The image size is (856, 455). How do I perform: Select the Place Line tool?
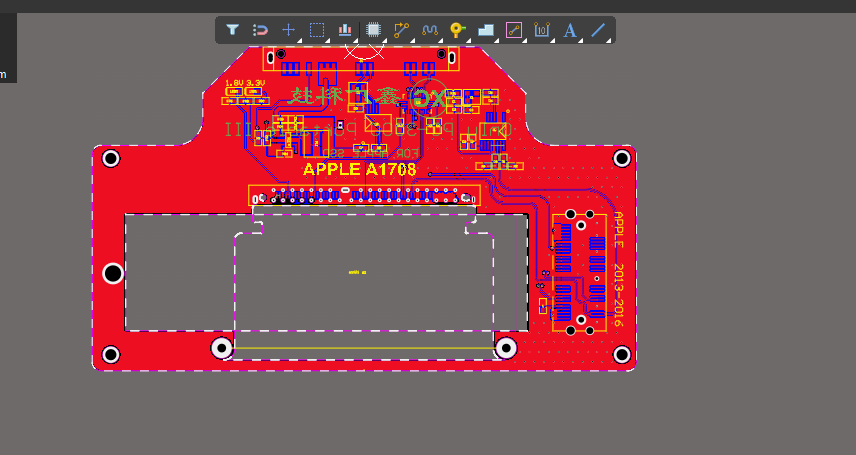598,29
